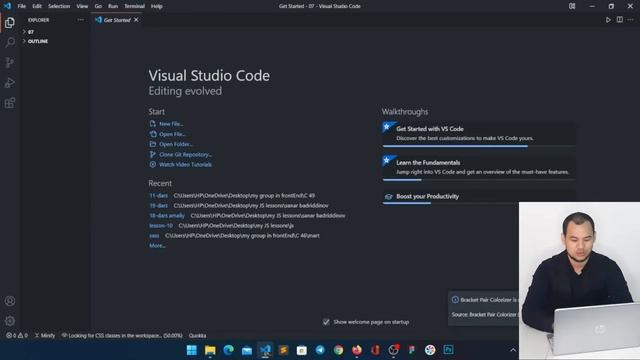
Task: Toggle Show welcome page on startup checkbox
Action: click(x=326, y=322)
